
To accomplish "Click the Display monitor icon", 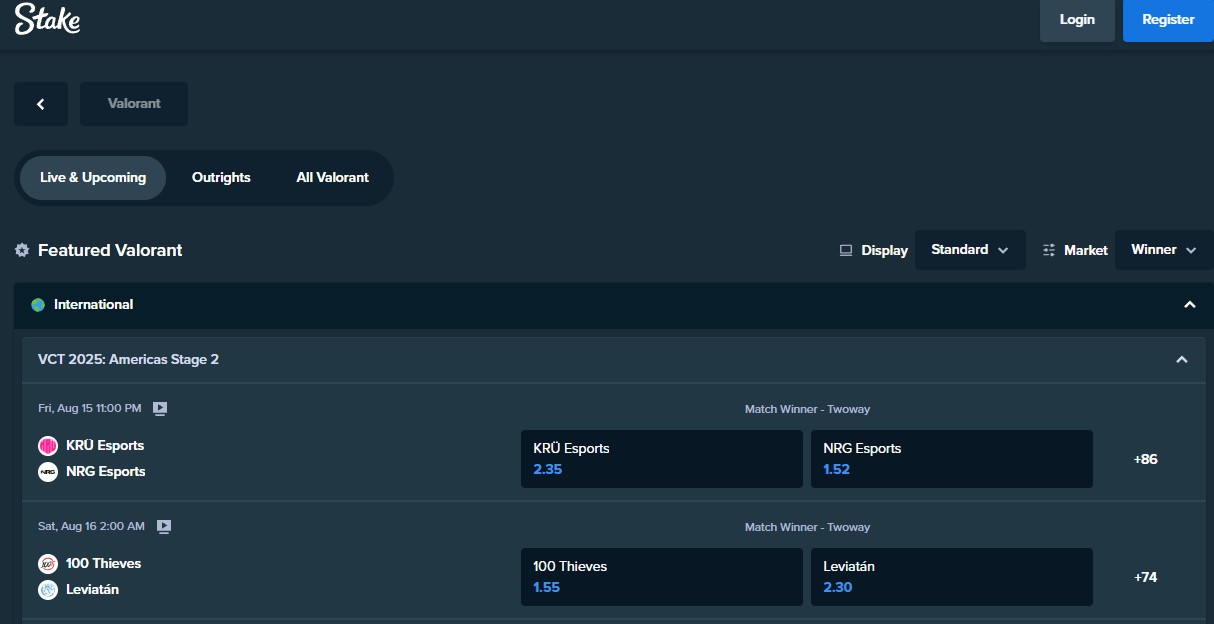I will (846, 250).
